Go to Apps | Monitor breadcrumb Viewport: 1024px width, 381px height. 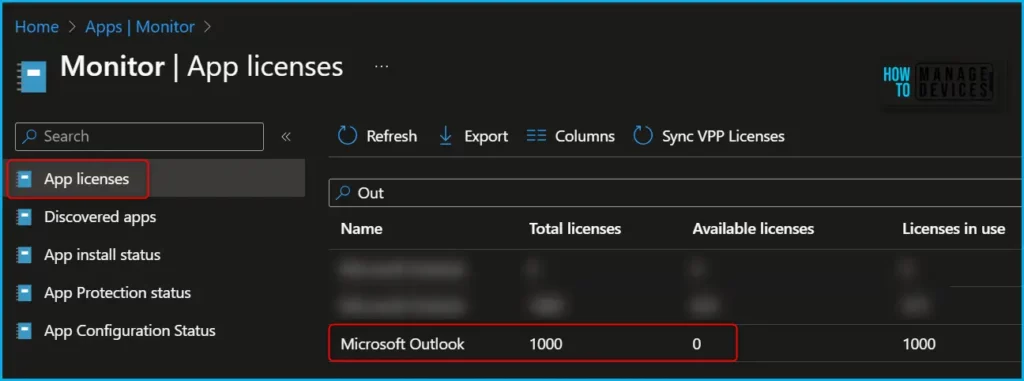point(140,27)
